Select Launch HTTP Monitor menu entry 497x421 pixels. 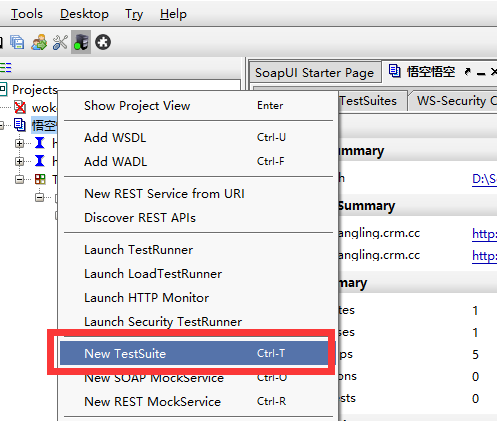pyautogui.click(x=198, y=298)
